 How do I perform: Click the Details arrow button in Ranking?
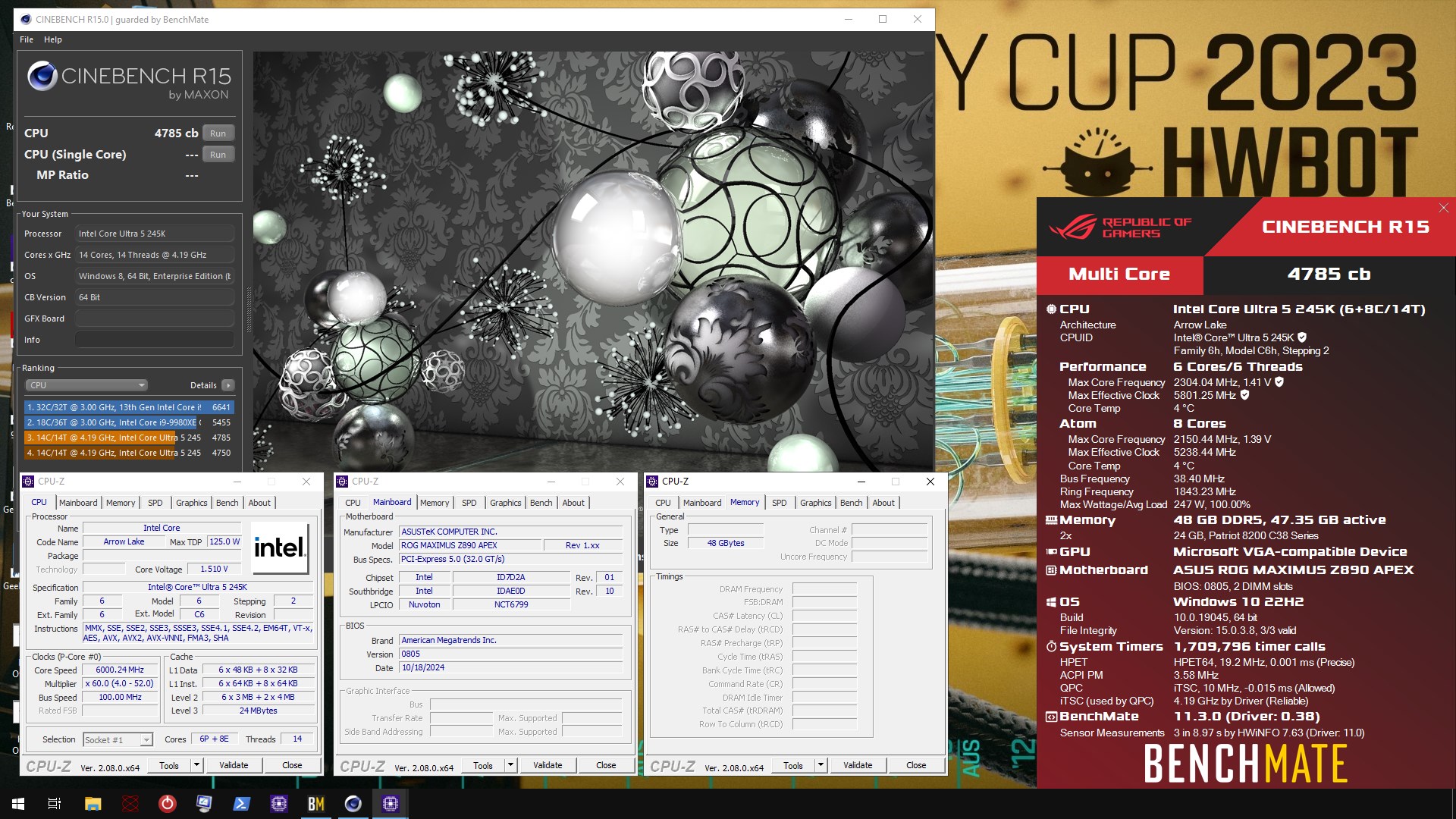228,385
